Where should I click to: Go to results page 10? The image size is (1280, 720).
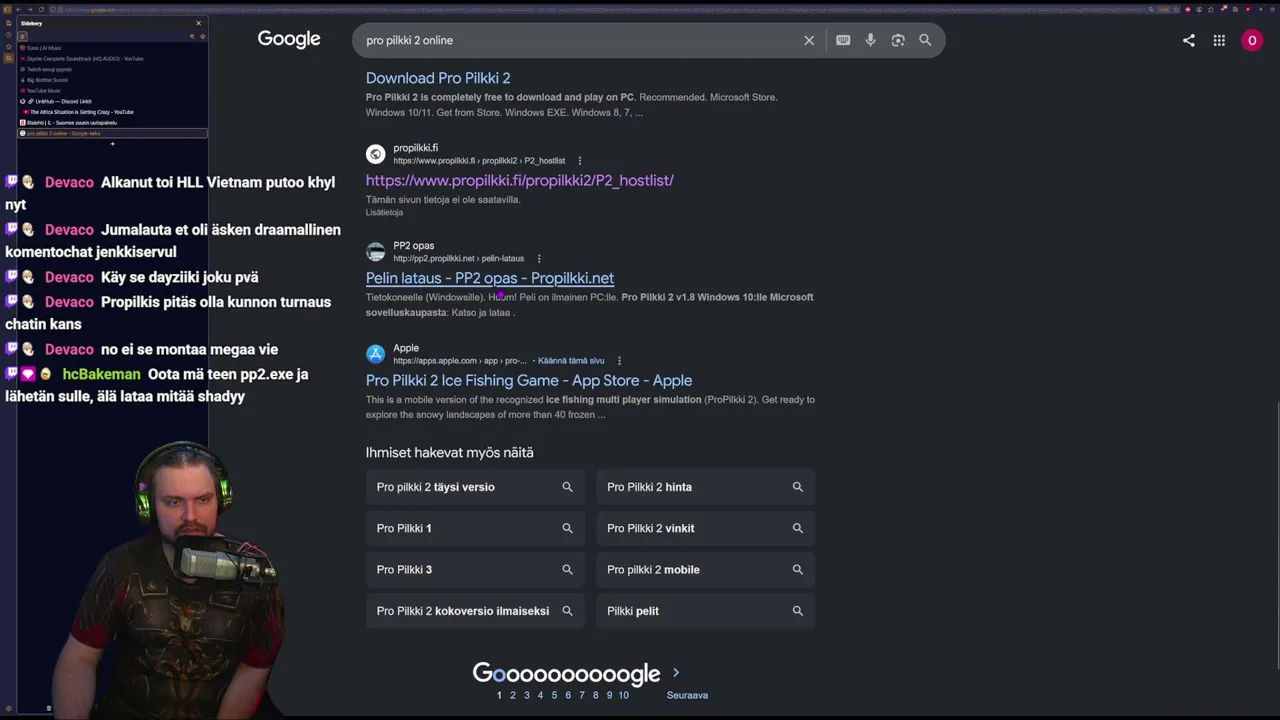[x=623, y=695]
